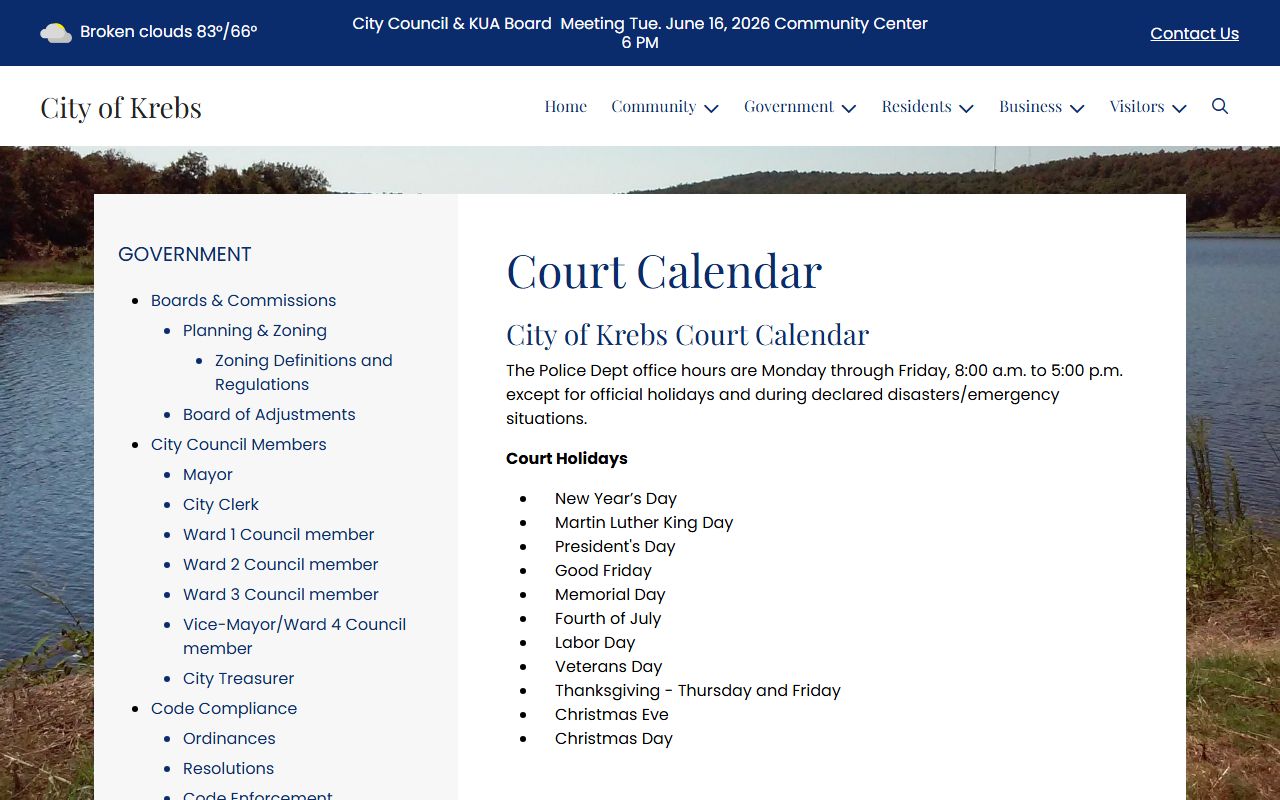Open Ward 3 Council member link
The height and width of the screenshot is (800, 1280).
(281, 594)
